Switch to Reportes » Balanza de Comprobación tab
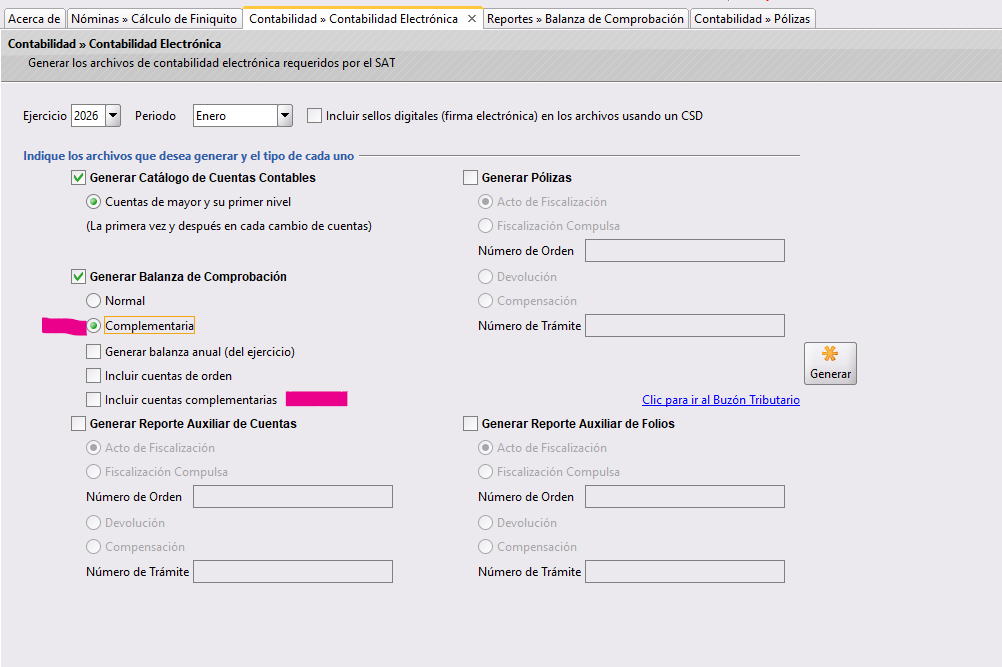Viewport: 1002px width, 667px height. 585,19
